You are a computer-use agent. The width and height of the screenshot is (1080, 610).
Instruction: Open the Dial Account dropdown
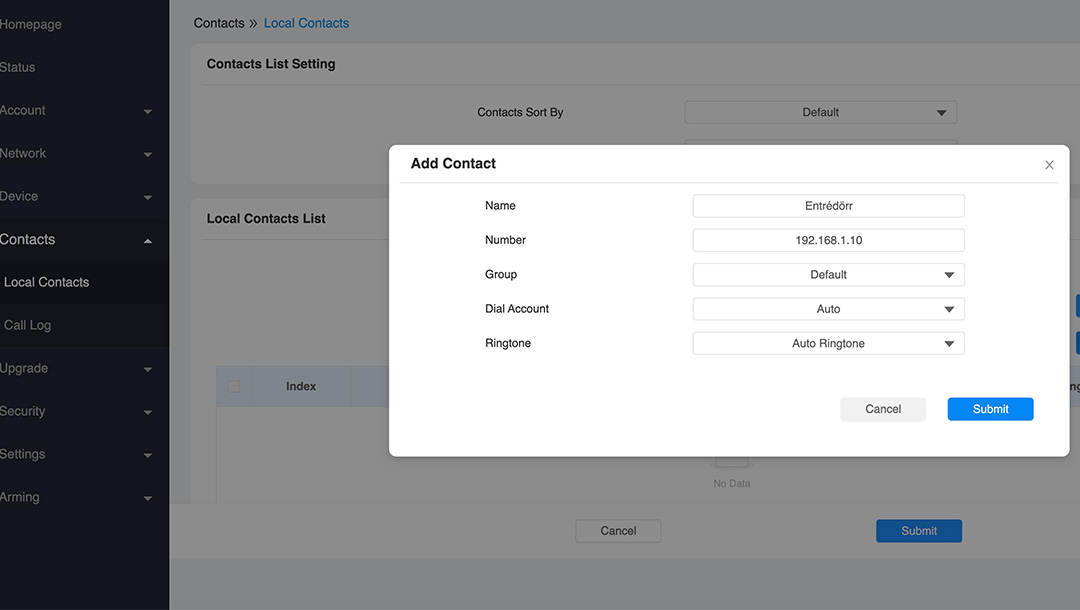tap(828, 309)
